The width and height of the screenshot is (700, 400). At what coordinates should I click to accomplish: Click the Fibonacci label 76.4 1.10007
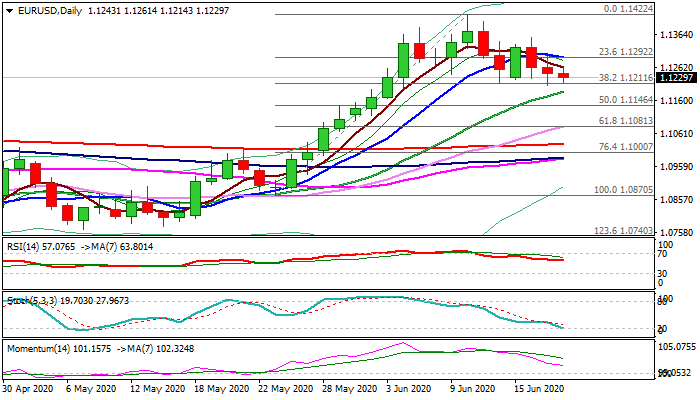click(x=626, y=147)
